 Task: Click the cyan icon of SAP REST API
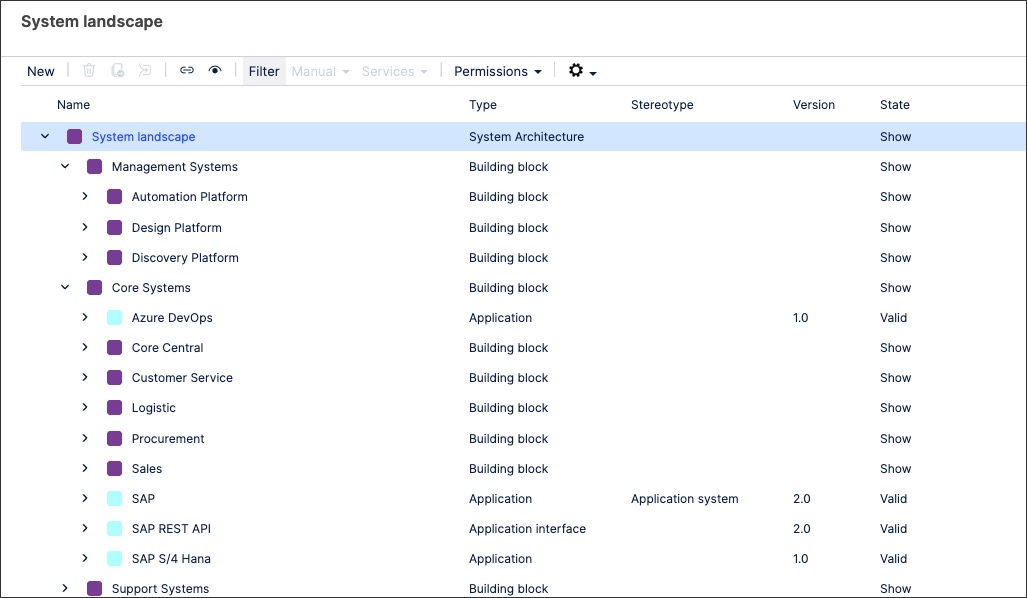click(x=115, y=529)
